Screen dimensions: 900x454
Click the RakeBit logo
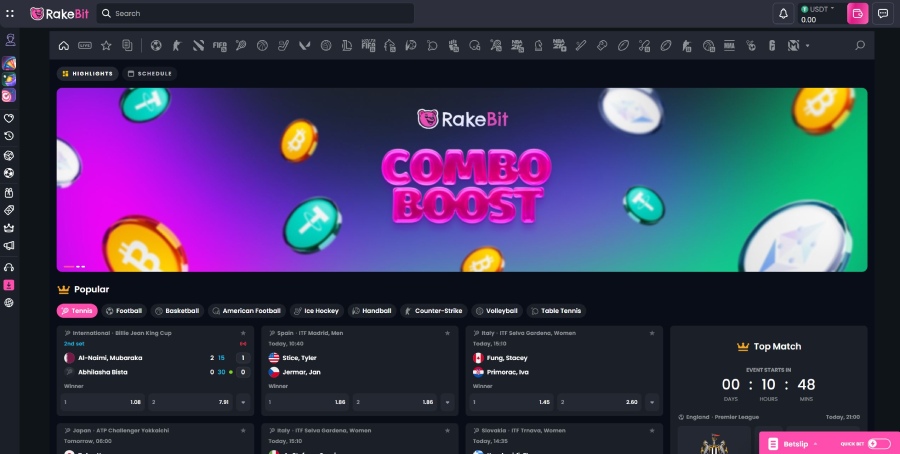pyautogui.click(x=60, y=14)
